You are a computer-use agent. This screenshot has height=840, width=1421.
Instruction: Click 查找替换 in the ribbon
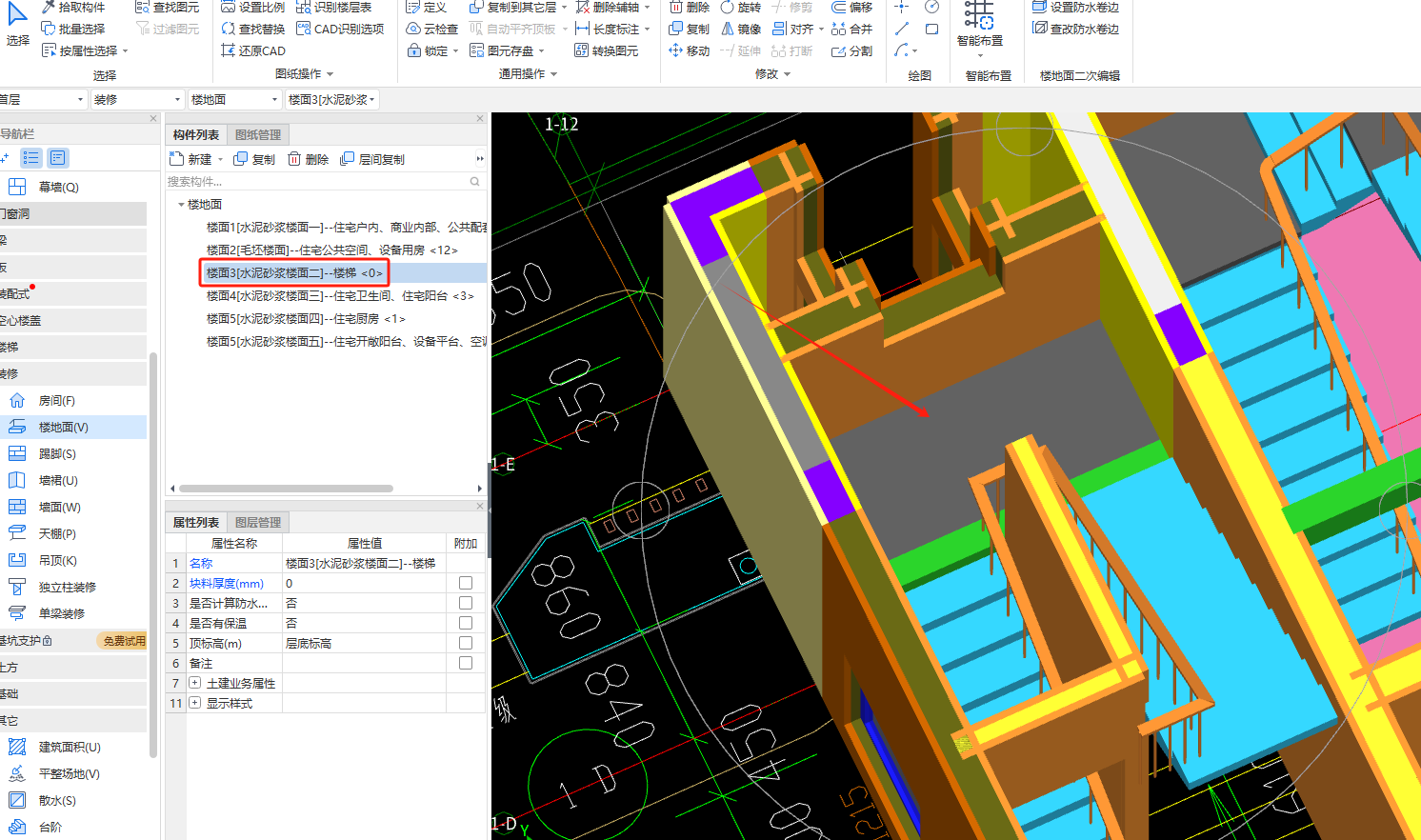pyautogui.click(x=252, y=29)
